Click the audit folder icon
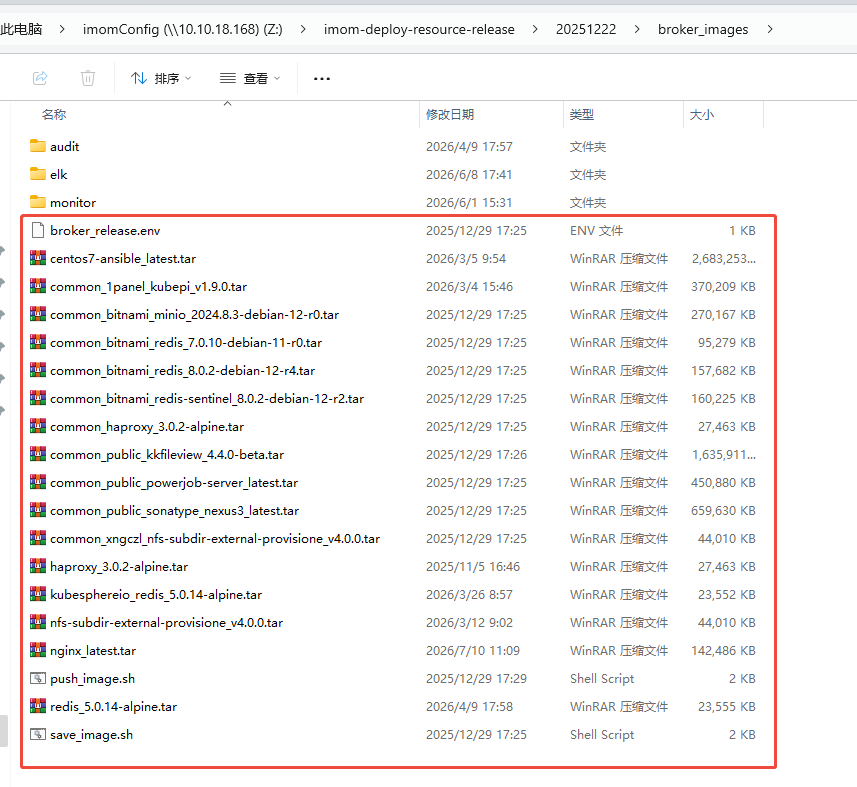The height and width of the screenshot is (787, 857). click(38, 146)
